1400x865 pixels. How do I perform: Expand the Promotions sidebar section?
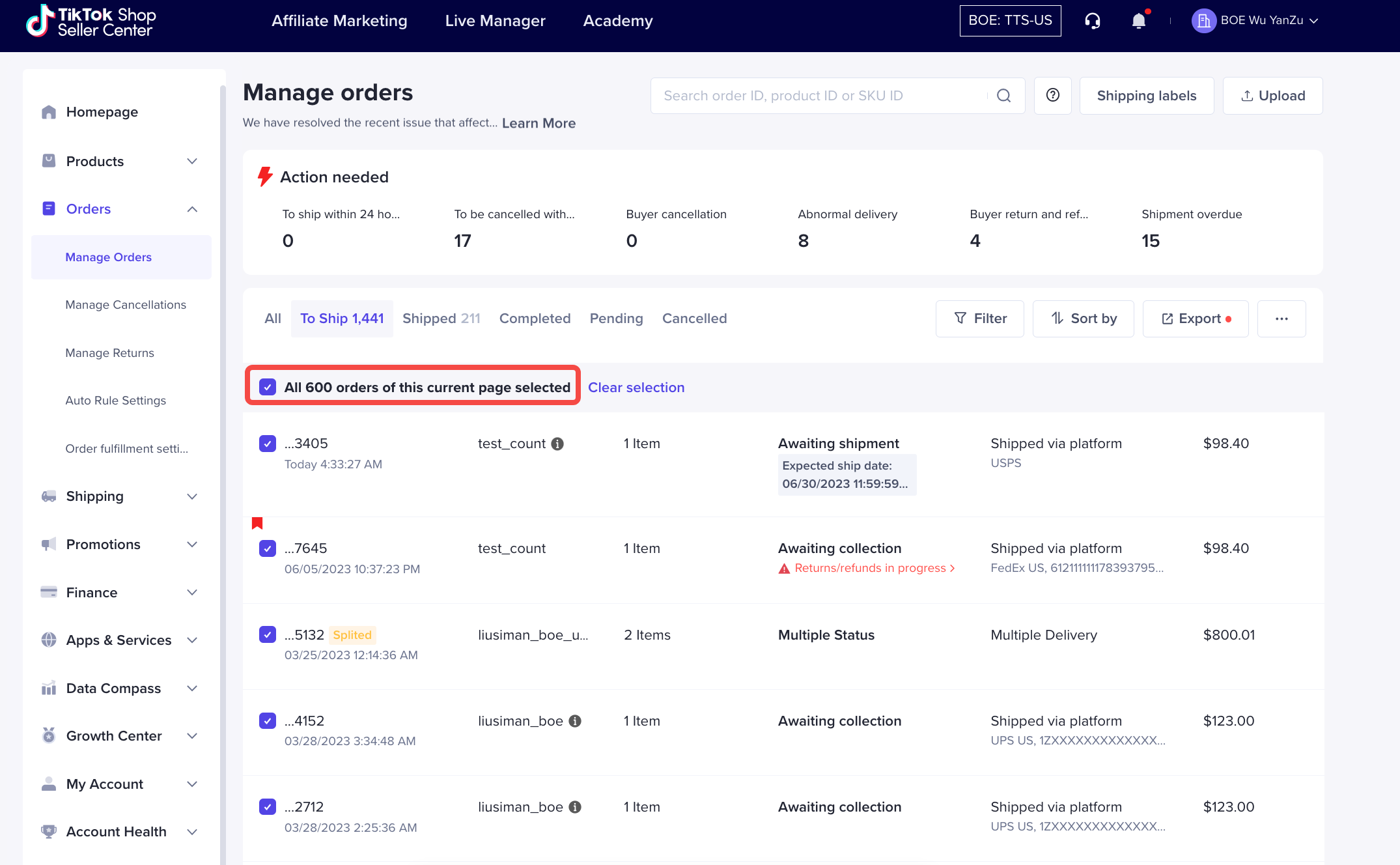point(192,545)
